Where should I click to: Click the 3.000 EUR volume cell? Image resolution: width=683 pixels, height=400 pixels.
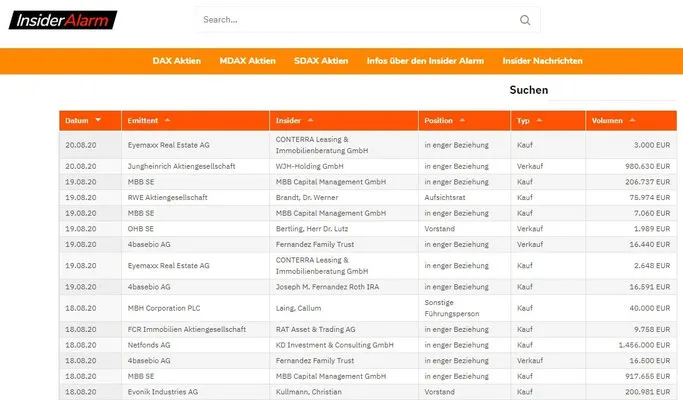[x=631, y=145]
